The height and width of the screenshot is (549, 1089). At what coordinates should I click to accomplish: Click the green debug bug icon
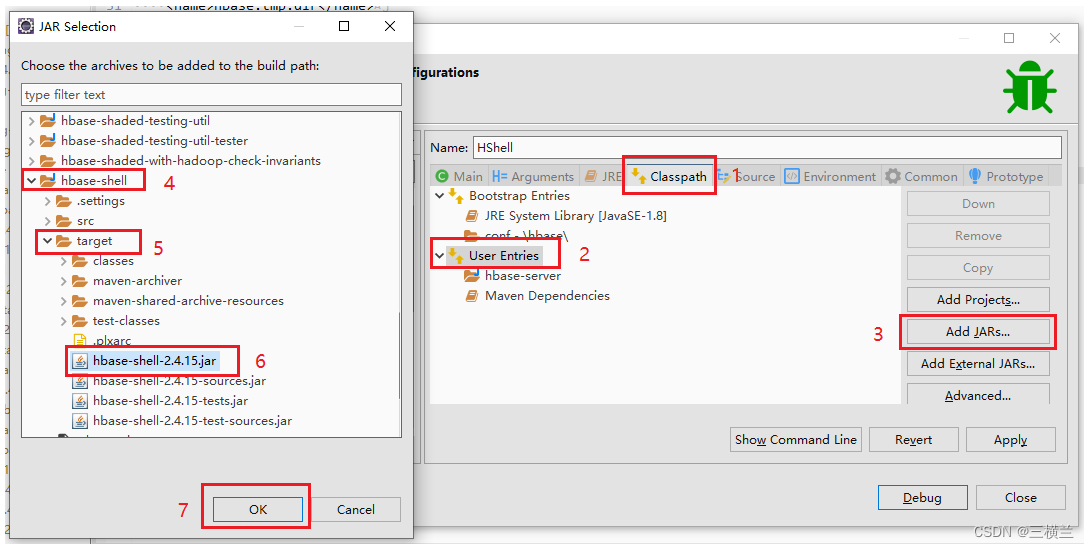(x=1030, y=88)
